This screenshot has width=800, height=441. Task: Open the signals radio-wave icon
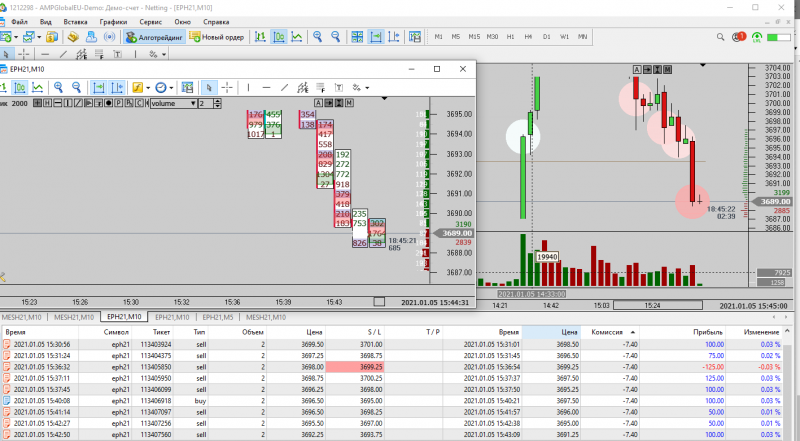coord(109,37)
